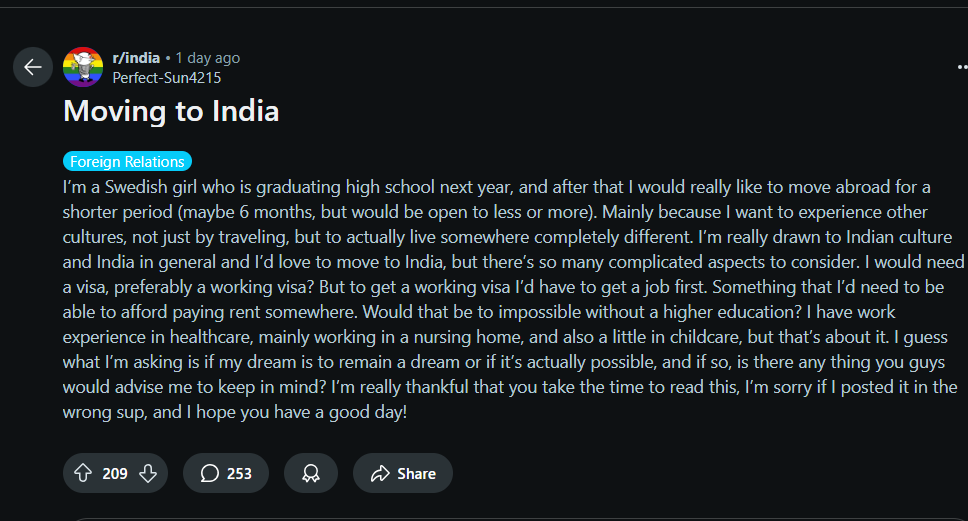This screenshot has height=521, width=968.
Task: Click the Foreign Relations flair tag
Action: 127,161
